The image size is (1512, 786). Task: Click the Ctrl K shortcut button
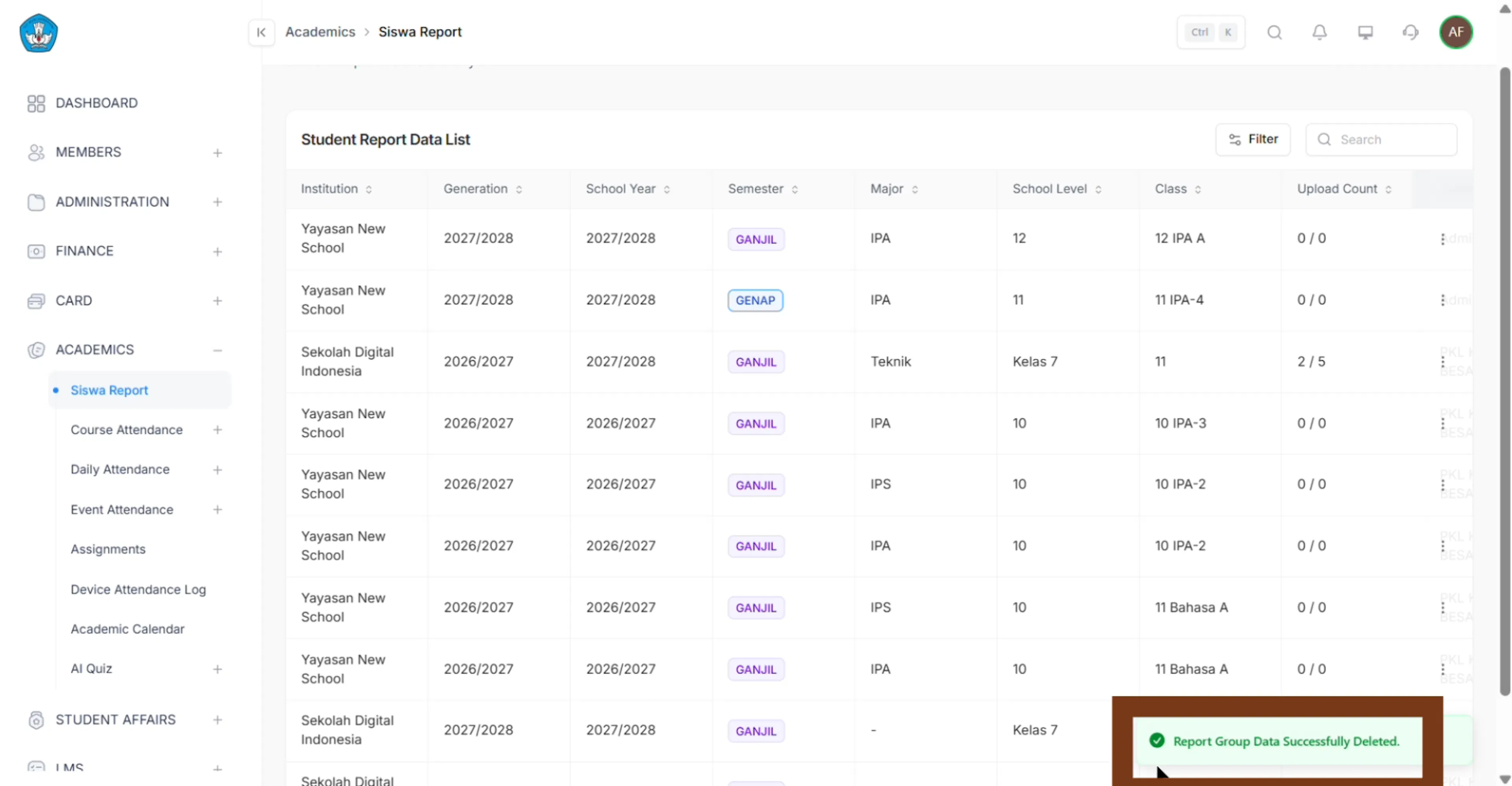[x=1211, y=32]
